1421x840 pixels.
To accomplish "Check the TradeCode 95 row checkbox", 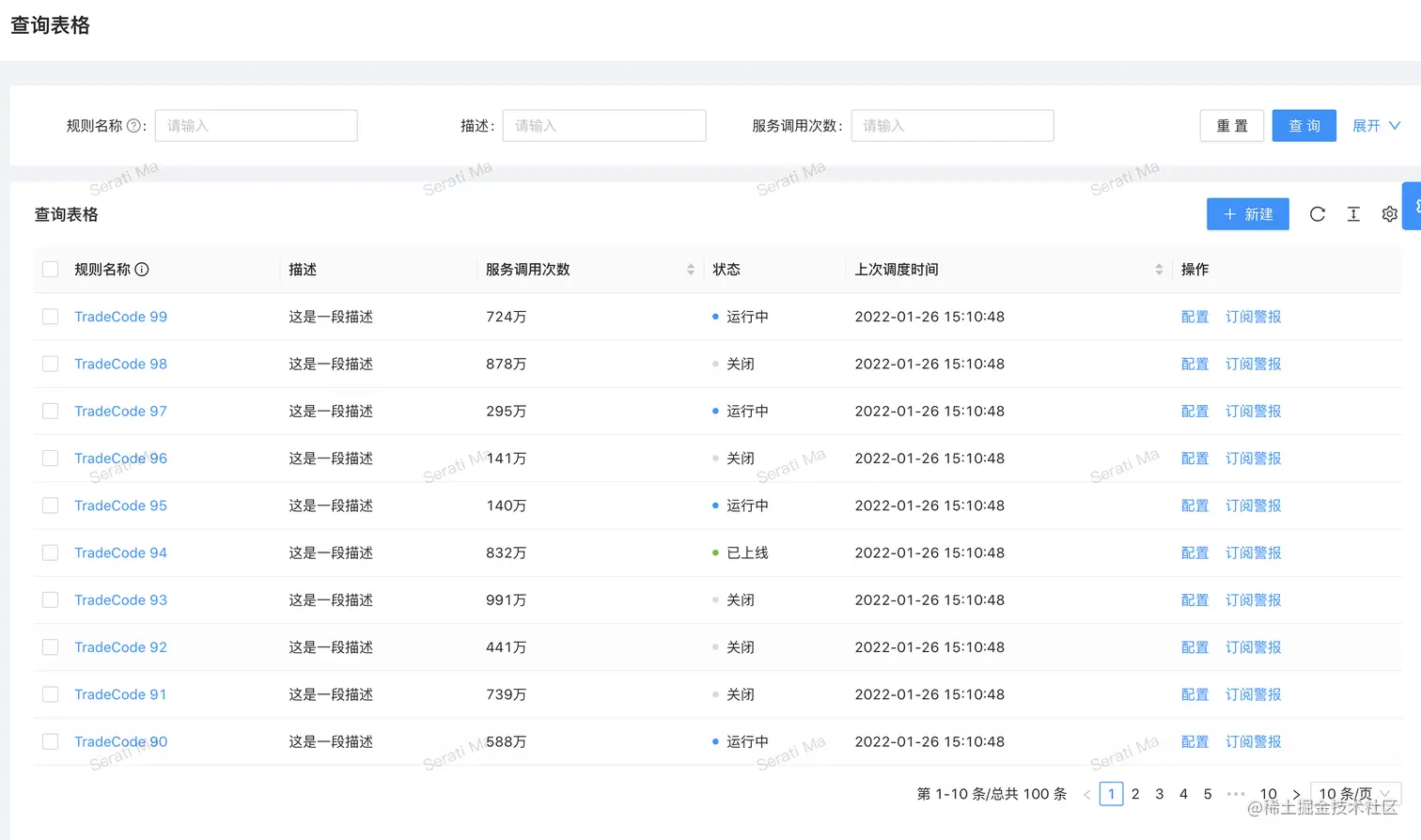I will click(x=51, y=506).
